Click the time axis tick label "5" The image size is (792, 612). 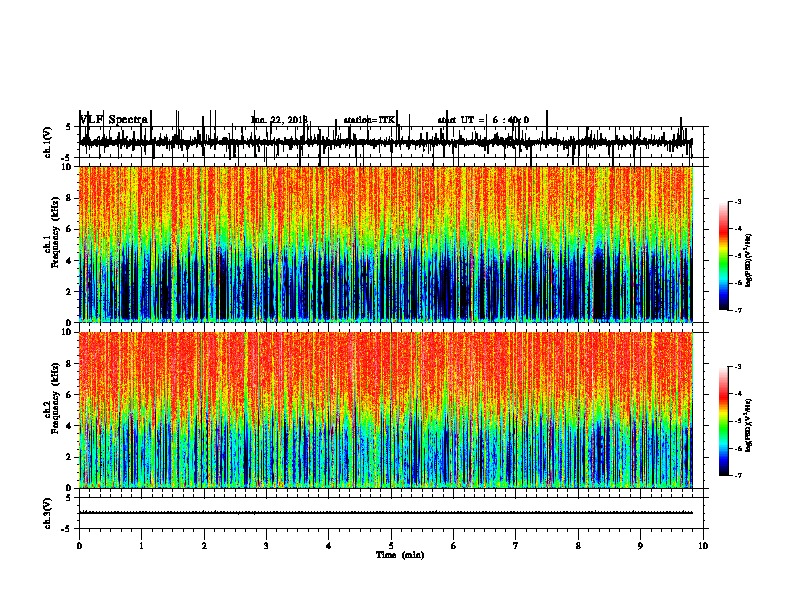pos(391,546)
